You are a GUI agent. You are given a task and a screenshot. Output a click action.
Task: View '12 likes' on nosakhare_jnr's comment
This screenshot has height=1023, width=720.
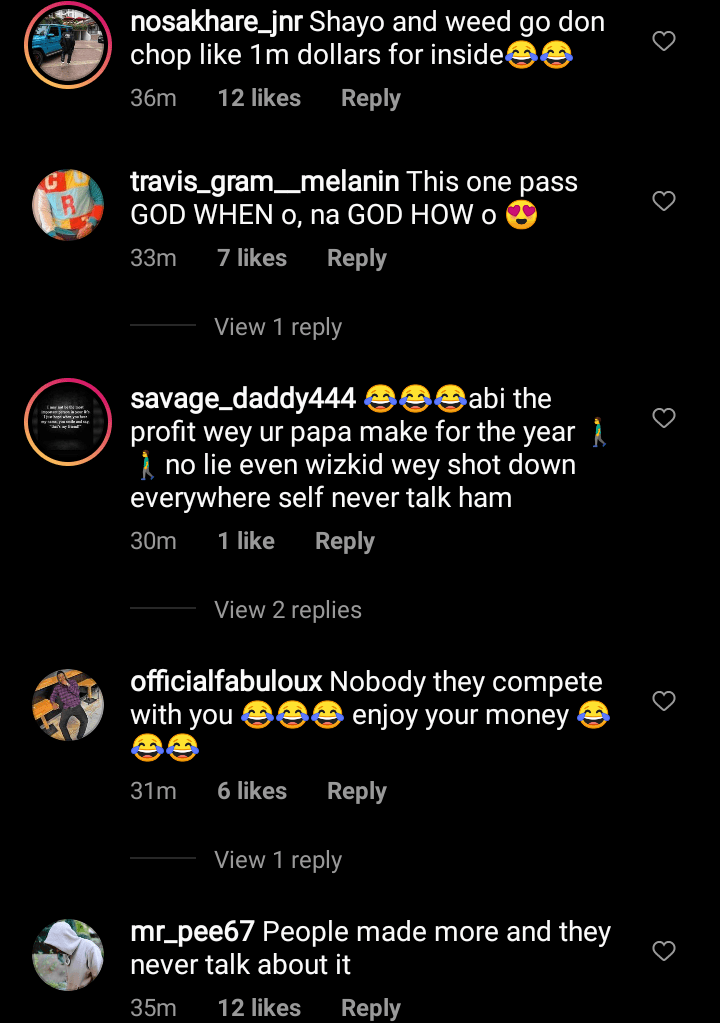[259, 99]
